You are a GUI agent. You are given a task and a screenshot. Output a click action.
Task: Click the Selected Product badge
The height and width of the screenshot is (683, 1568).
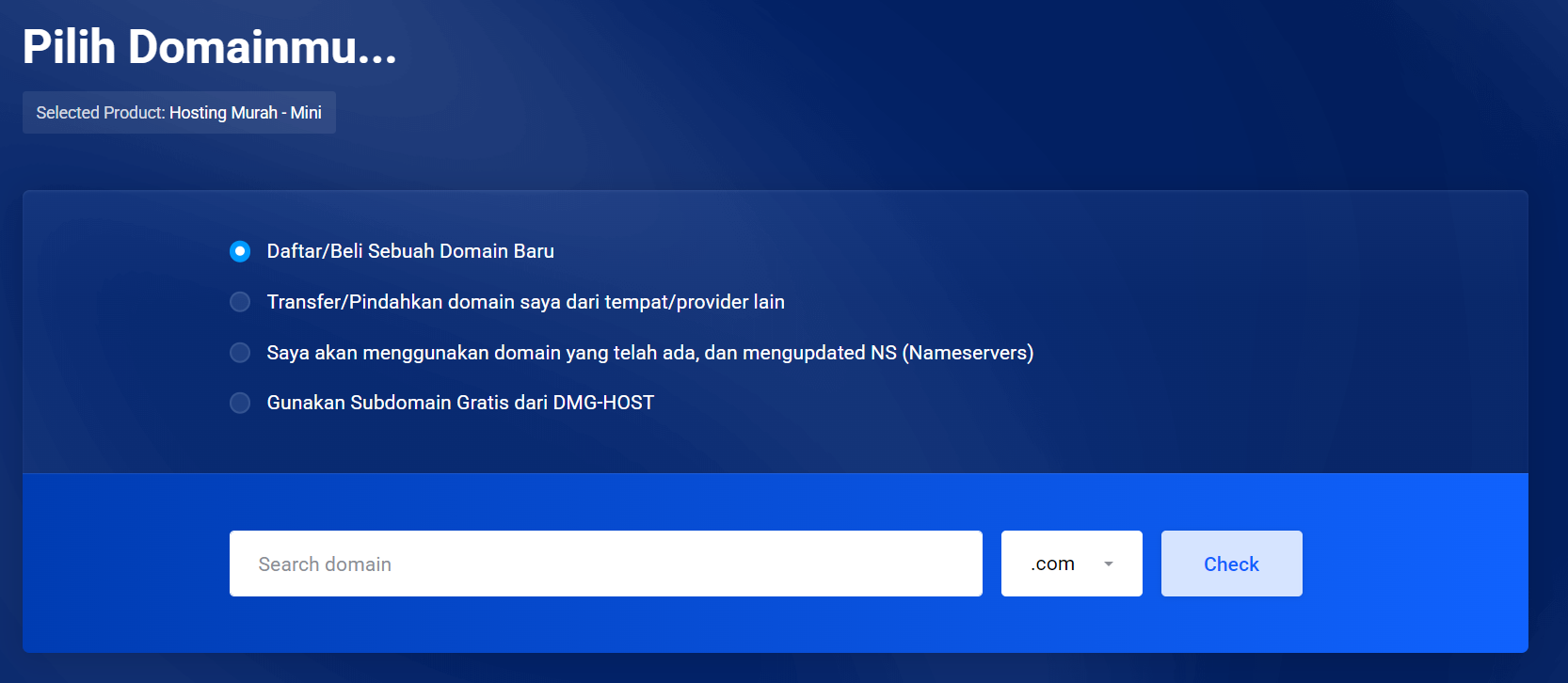pos(179,113)
